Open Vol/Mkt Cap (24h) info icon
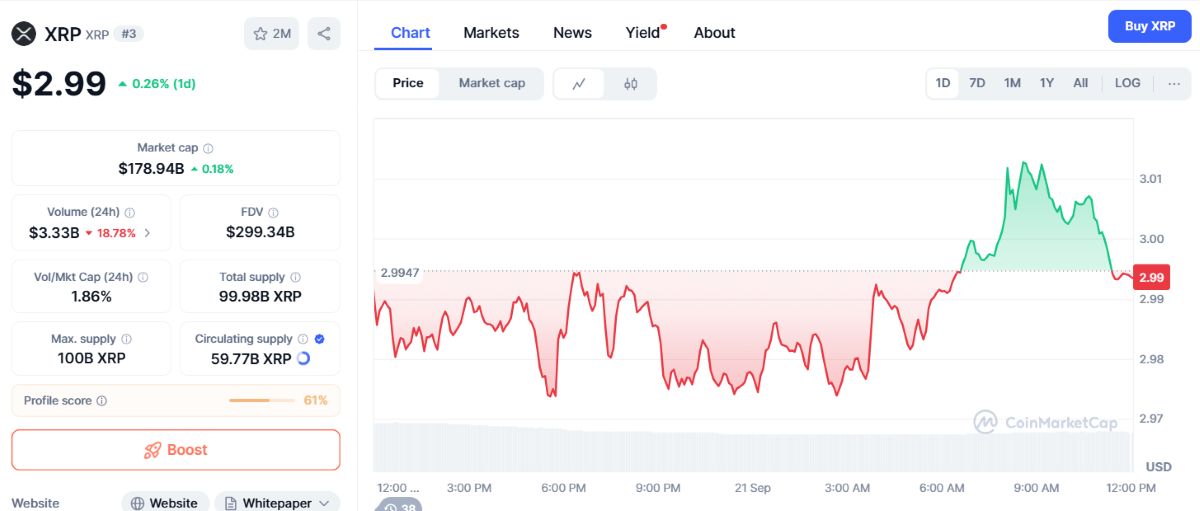The height and width of the screenshot is (511, 1200). click(x=143, y=277)
